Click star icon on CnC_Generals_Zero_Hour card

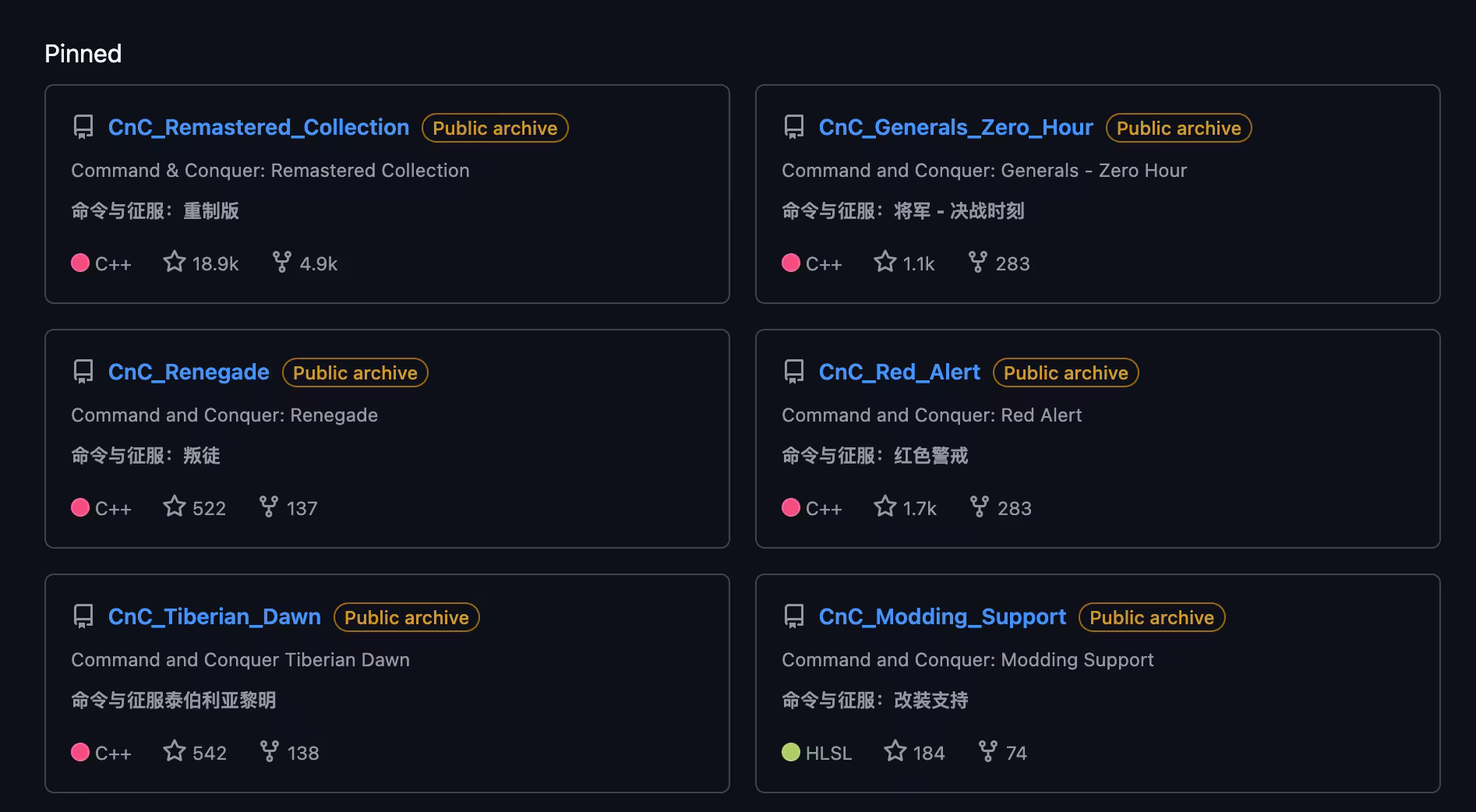coord(885,262)
